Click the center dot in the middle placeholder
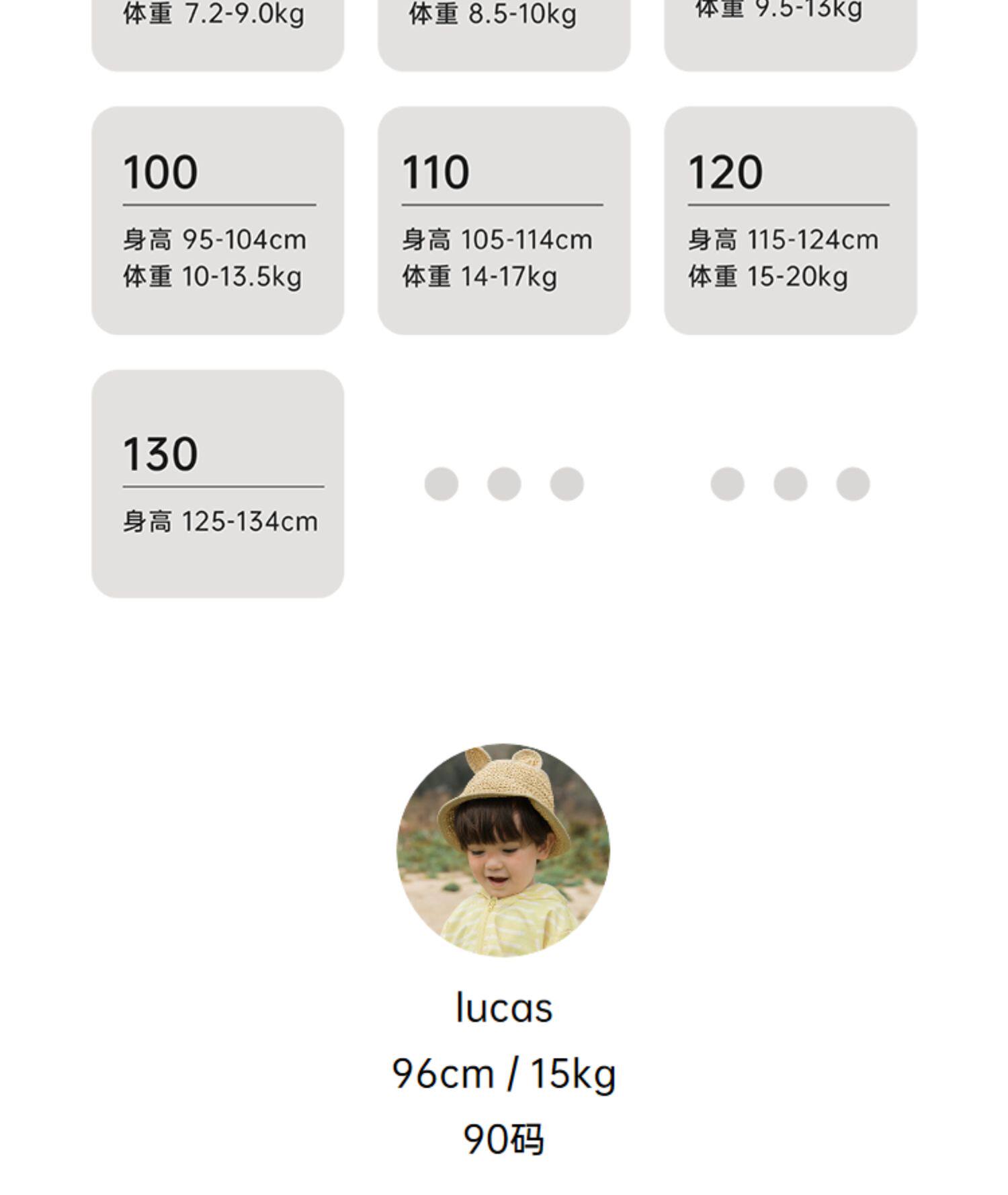 (504, 484)
